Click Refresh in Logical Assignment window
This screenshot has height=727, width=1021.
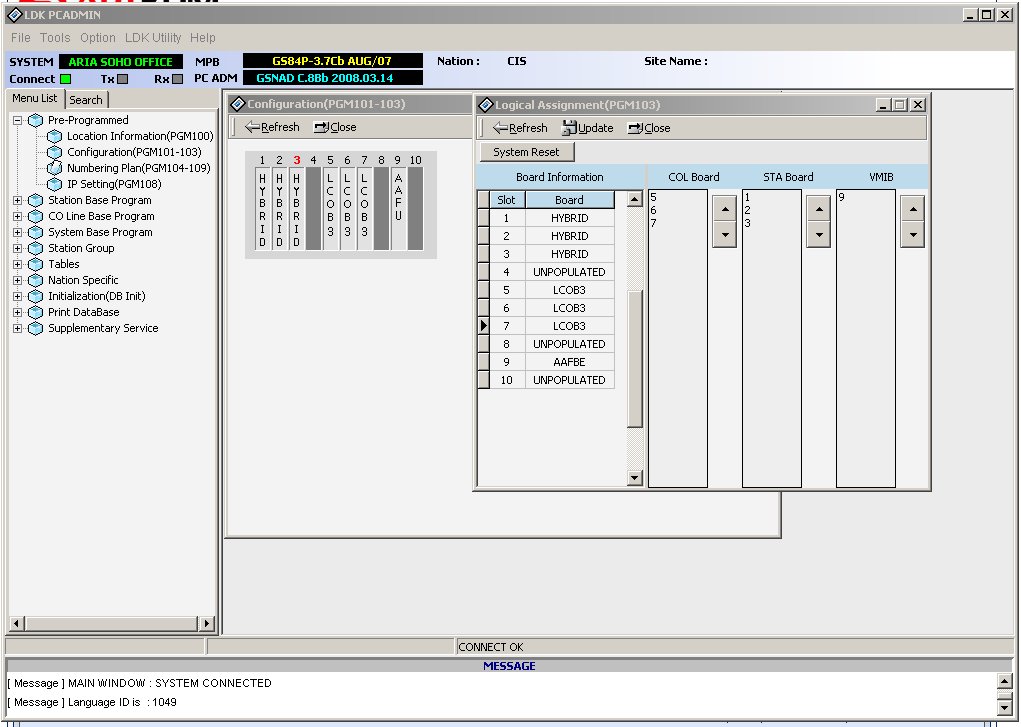520,128
